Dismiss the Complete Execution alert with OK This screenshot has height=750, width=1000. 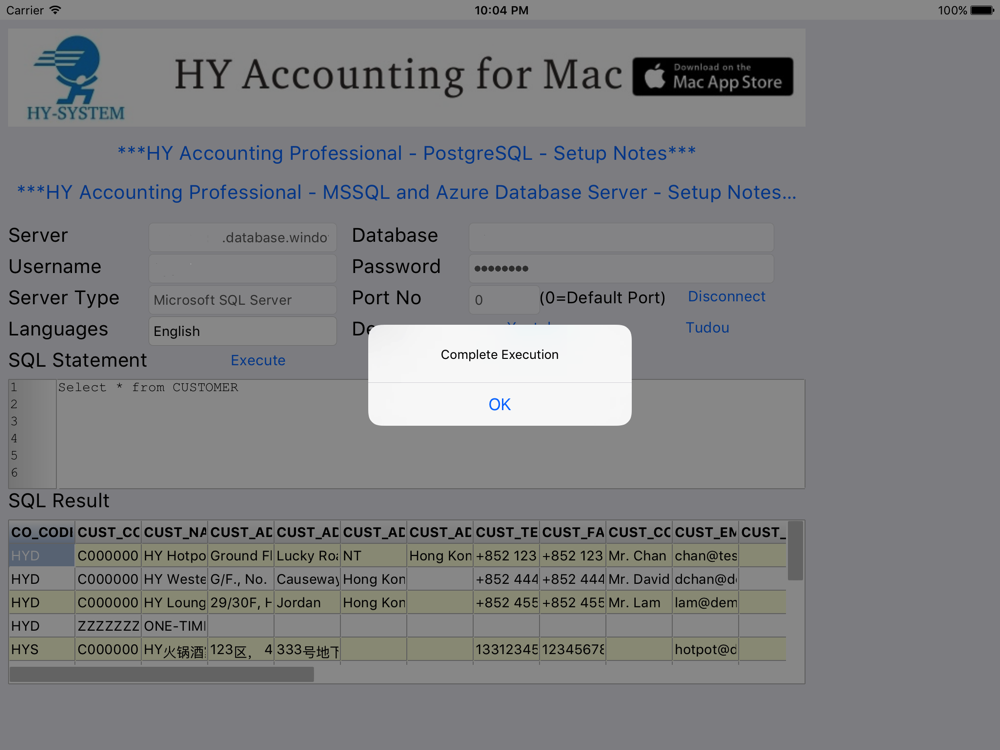(499, 404)
